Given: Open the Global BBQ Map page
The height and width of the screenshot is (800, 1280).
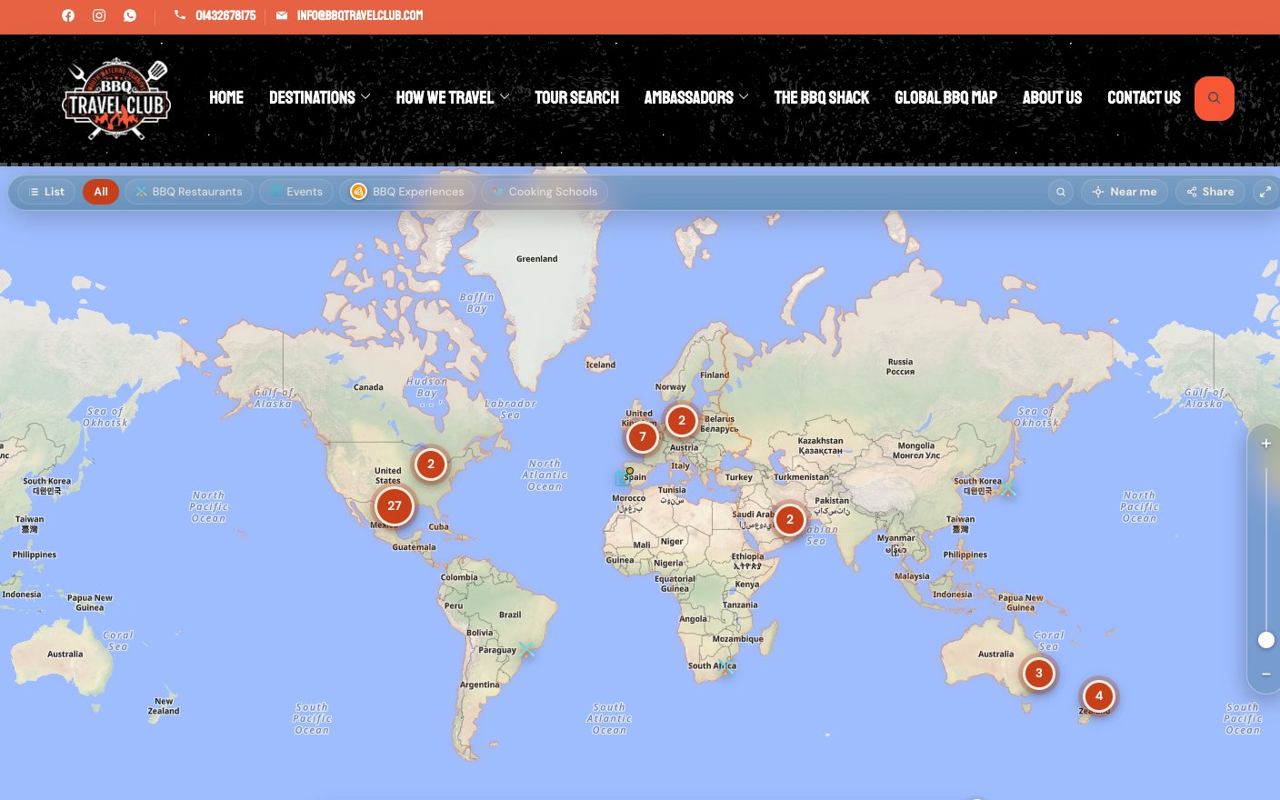Looking at the screenshot, I should [946, 97].
